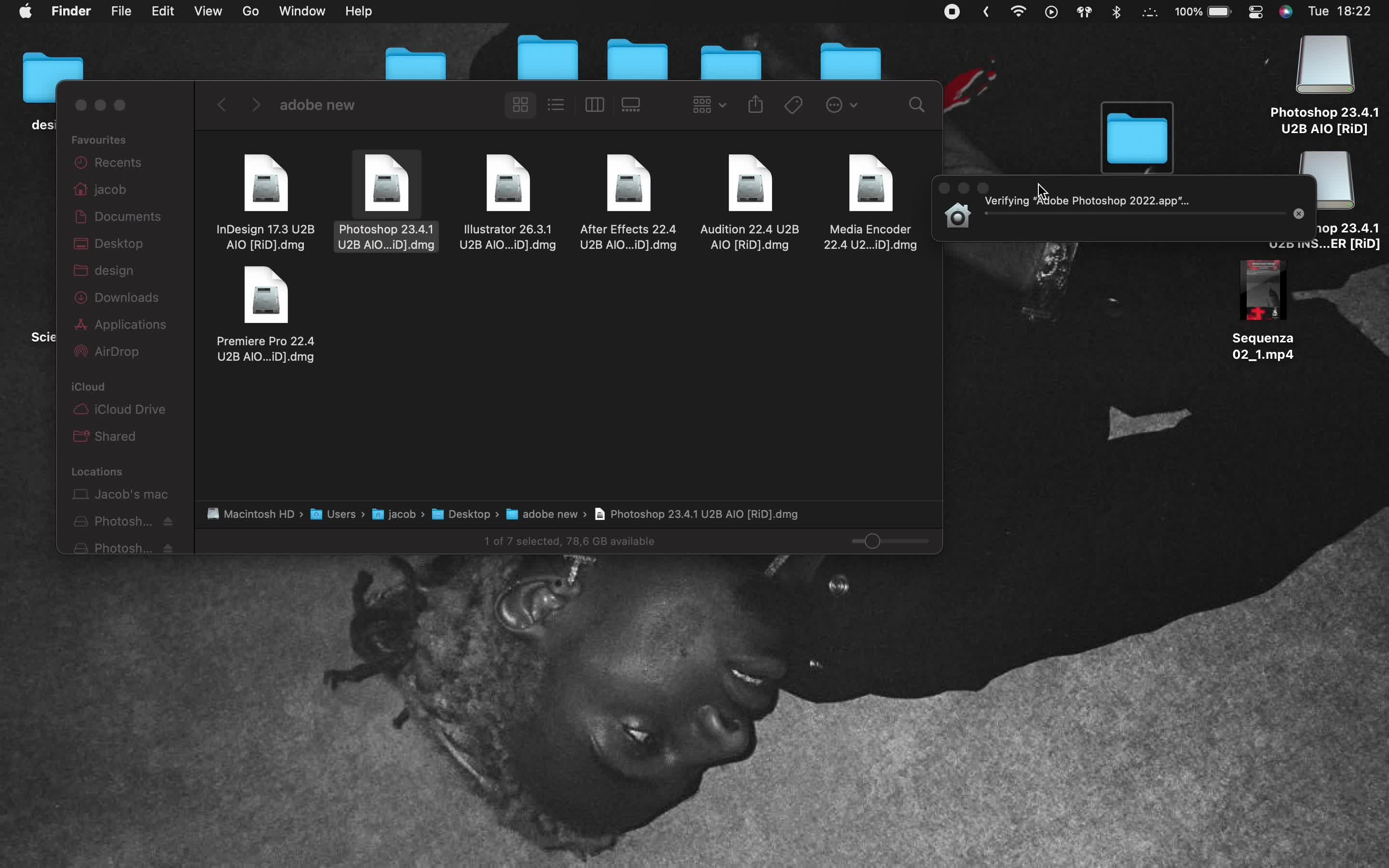This screenshot has width=1389, height=868.
Task: Open the group items dropdown
Action: (x=708, y=105)
